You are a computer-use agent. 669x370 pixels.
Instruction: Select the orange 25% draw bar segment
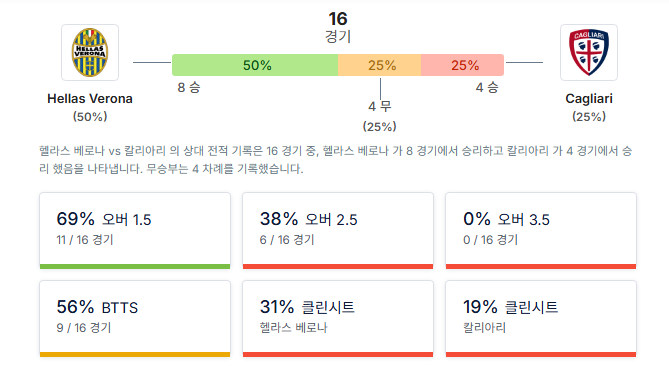tap(380, 65)
